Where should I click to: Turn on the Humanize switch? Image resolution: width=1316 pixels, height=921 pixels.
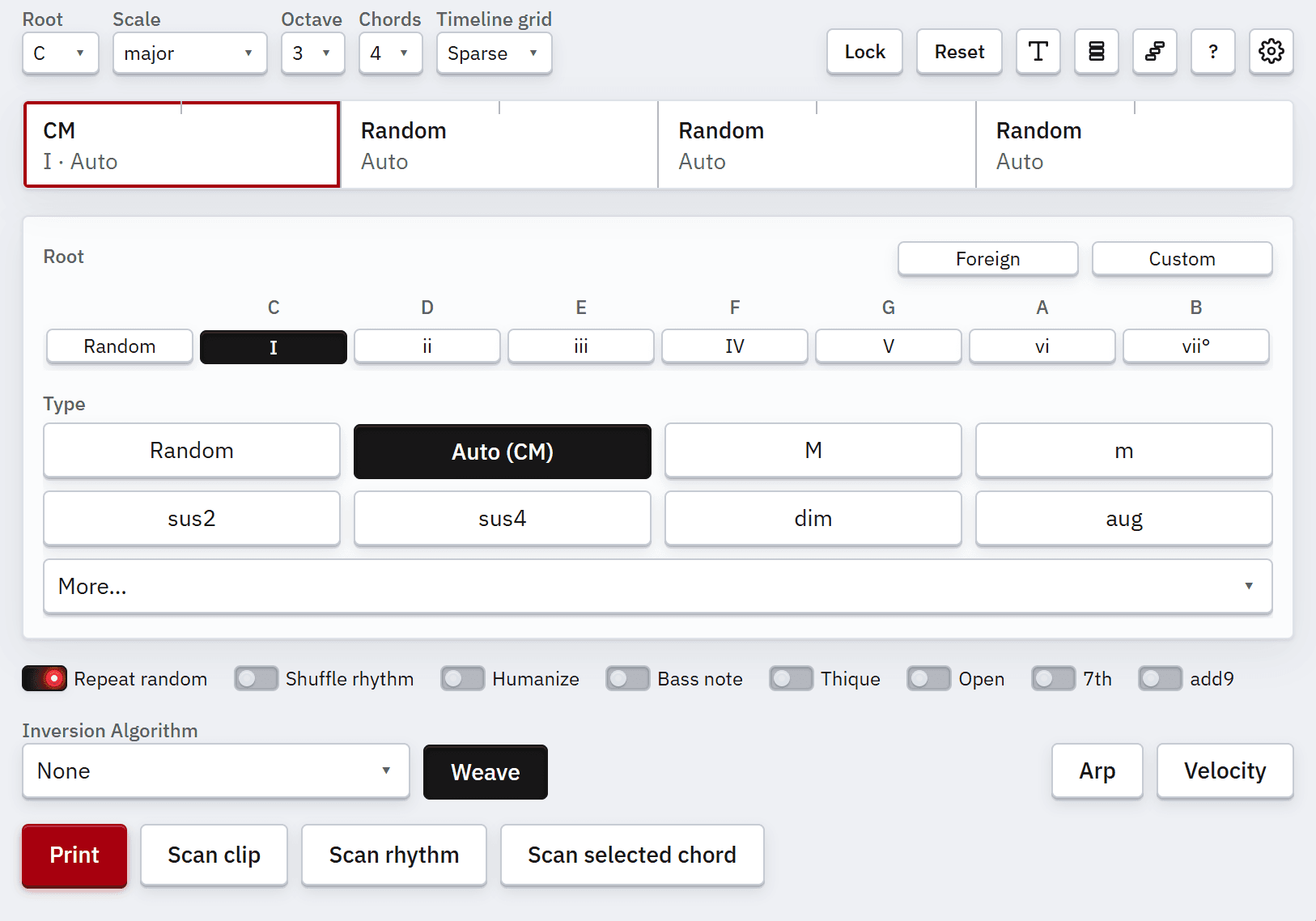463,678
